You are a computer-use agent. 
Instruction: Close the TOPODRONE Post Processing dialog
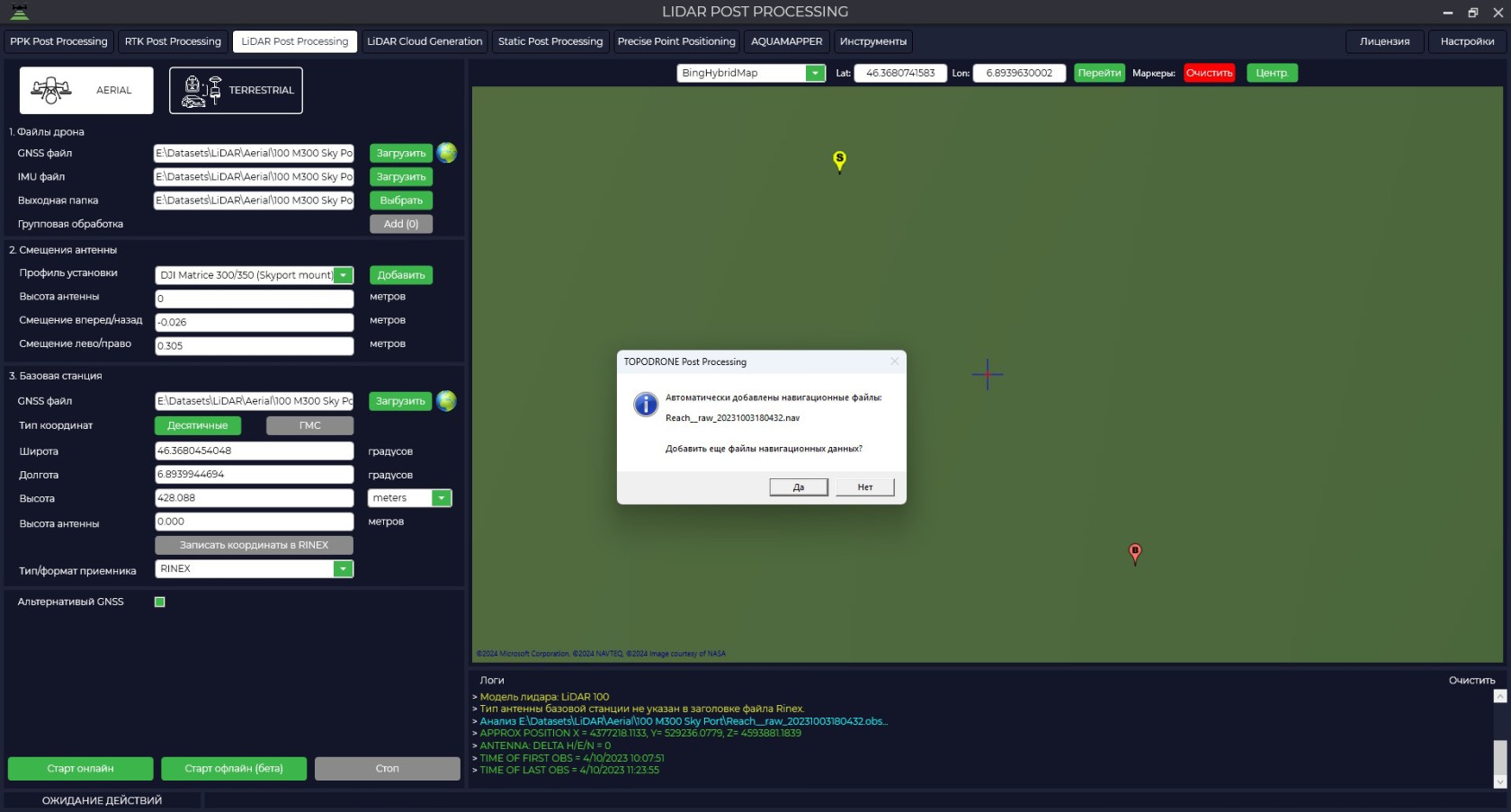tap(894, 361)
